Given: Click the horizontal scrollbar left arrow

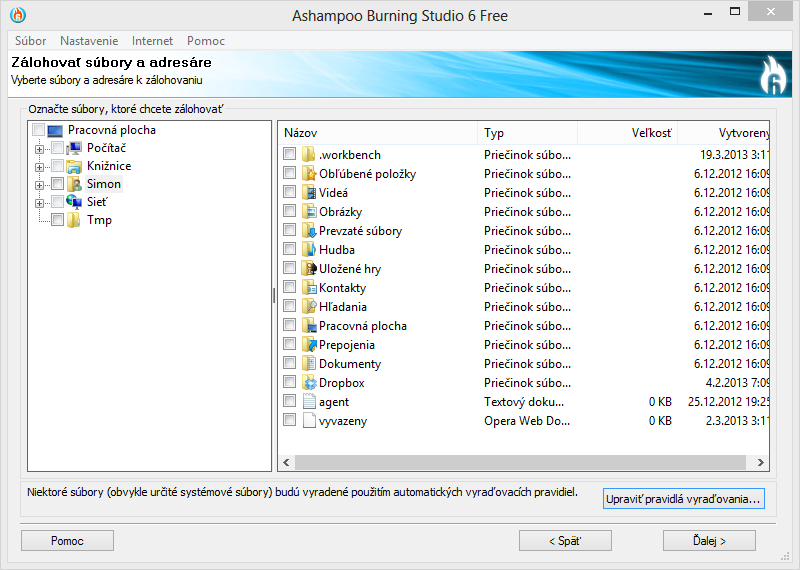Looking at the screenshot, I should coord(286,462).
